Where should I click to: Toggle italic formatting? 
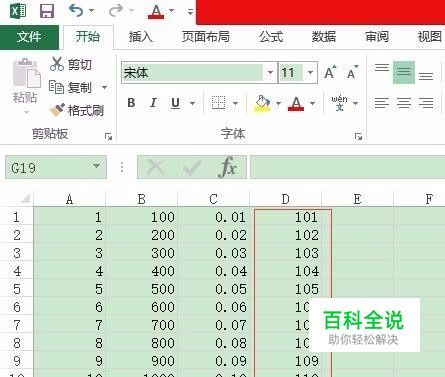(153, 103)
